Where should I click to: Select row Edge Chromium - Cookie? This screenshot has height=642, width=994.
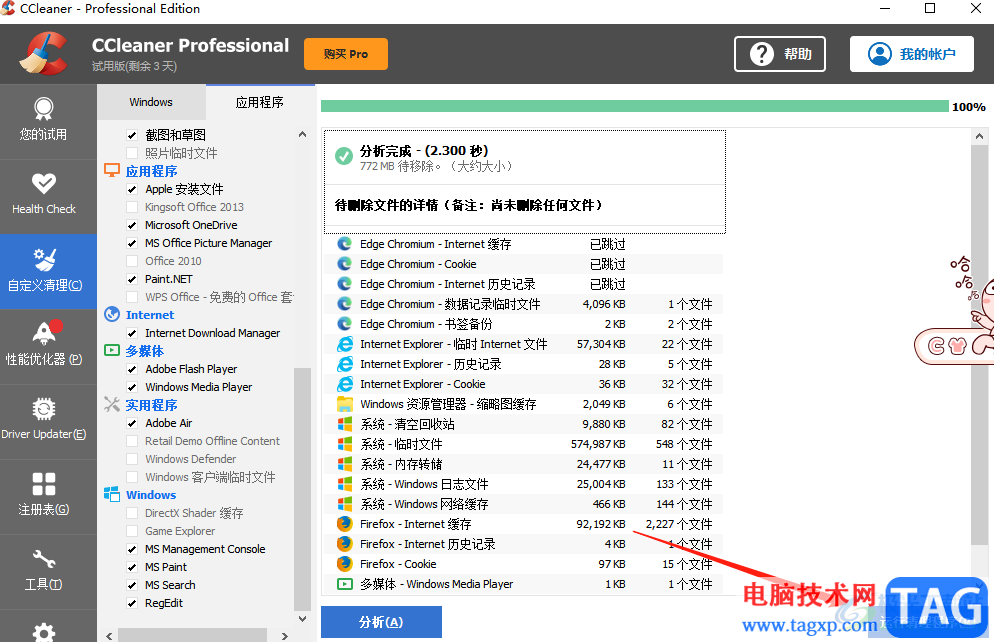click(524, 264)
